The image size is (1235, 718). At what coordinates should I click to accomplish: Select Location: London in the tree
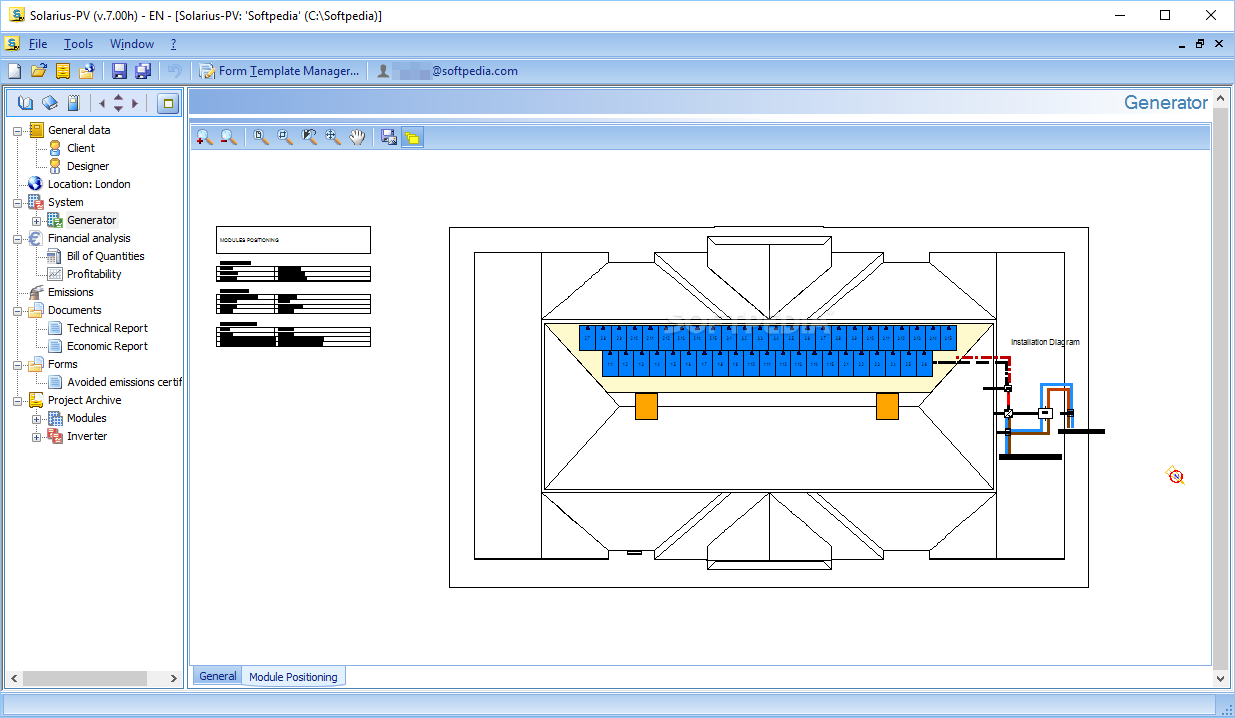[89, 184]
